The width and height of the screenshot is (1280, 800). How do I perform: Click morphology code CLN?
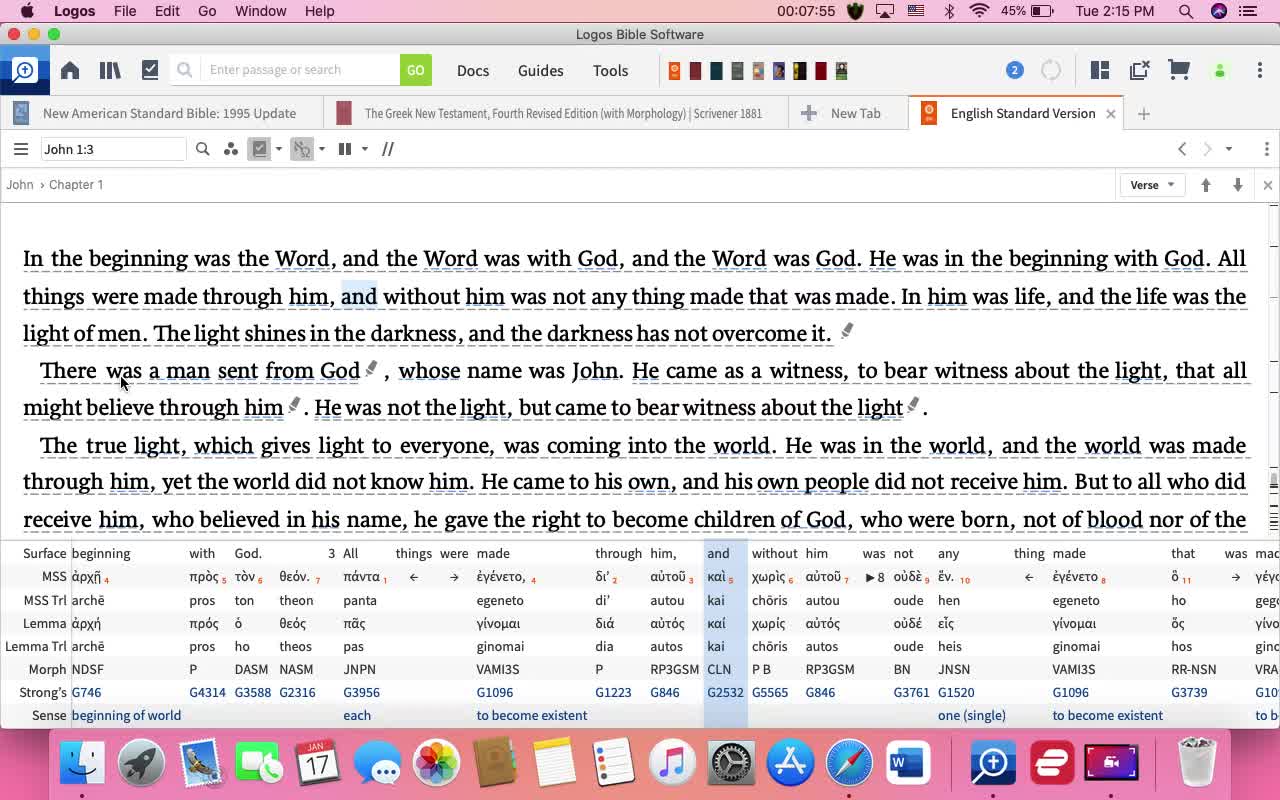719,669
